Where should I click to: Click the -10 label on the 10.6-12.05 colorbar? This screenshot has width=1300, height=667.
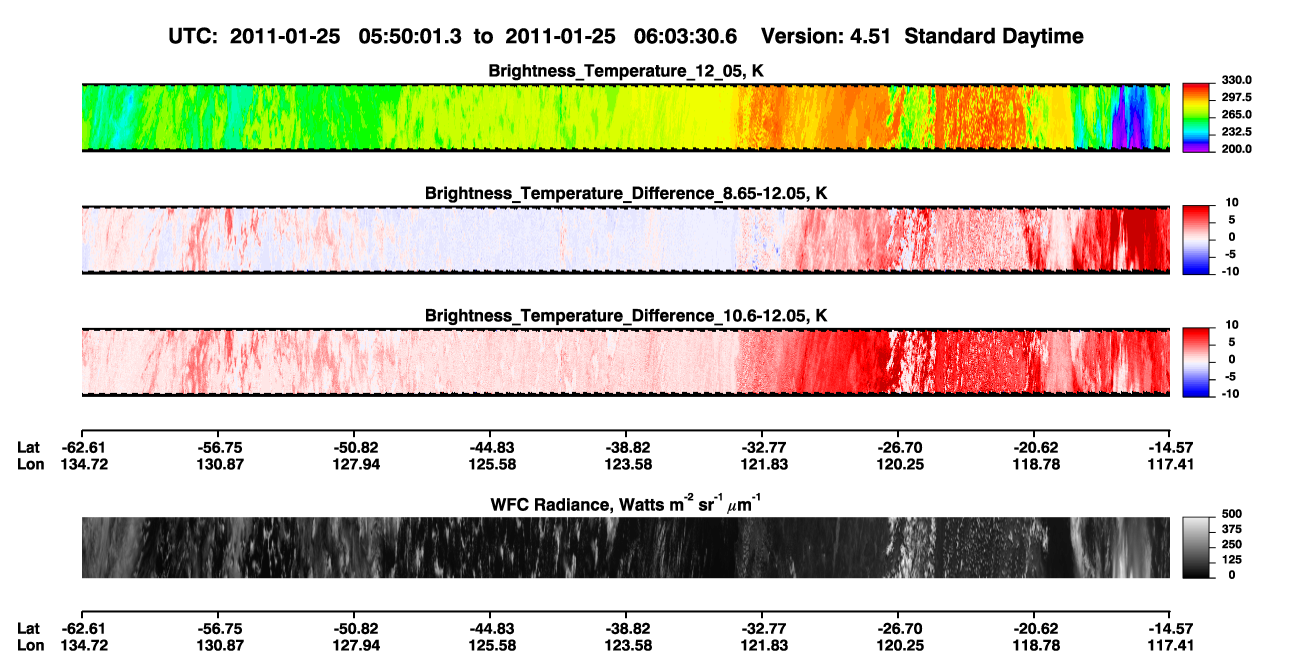point(1230,393)
